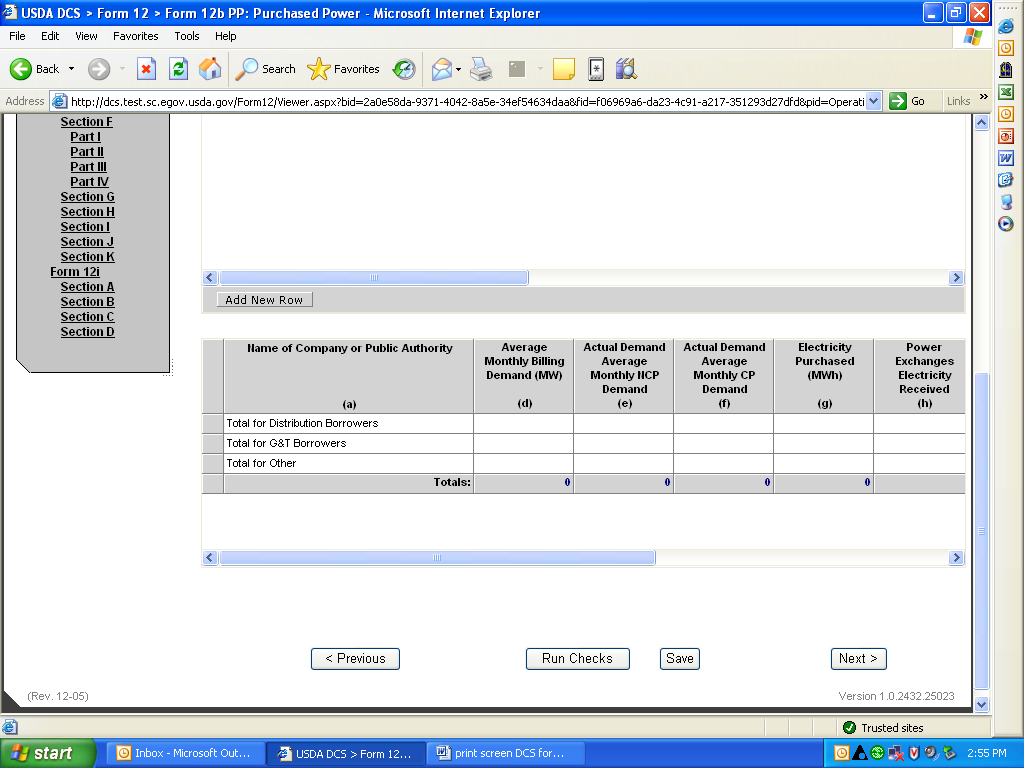1024x768 pixels.
Task: Click the Back navigation arrow icon
Action: click(20, 69)
